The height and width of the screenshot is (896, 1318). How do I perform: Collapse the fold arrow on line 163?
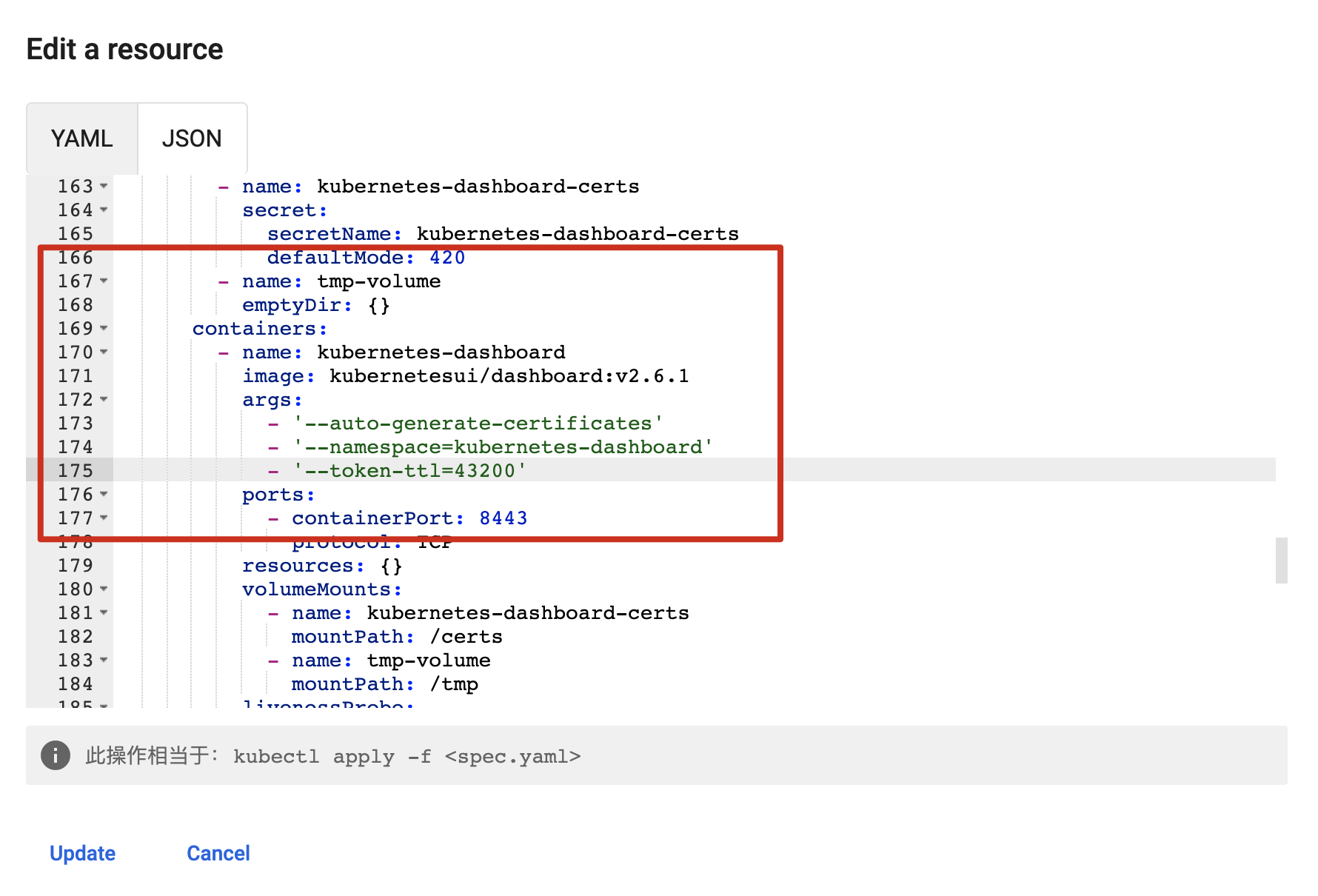(104, 186)
